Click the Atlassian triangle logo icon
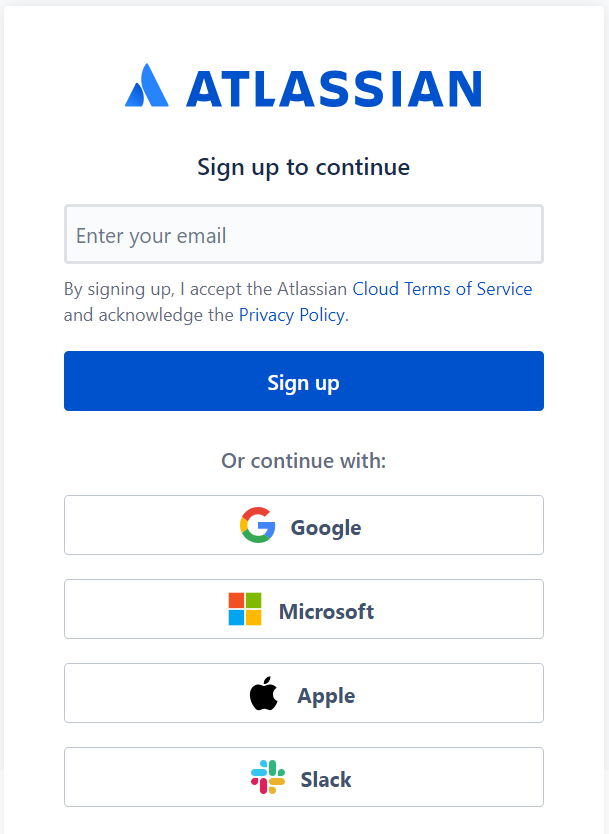This screenshot has height=834, width=609. 146,87
